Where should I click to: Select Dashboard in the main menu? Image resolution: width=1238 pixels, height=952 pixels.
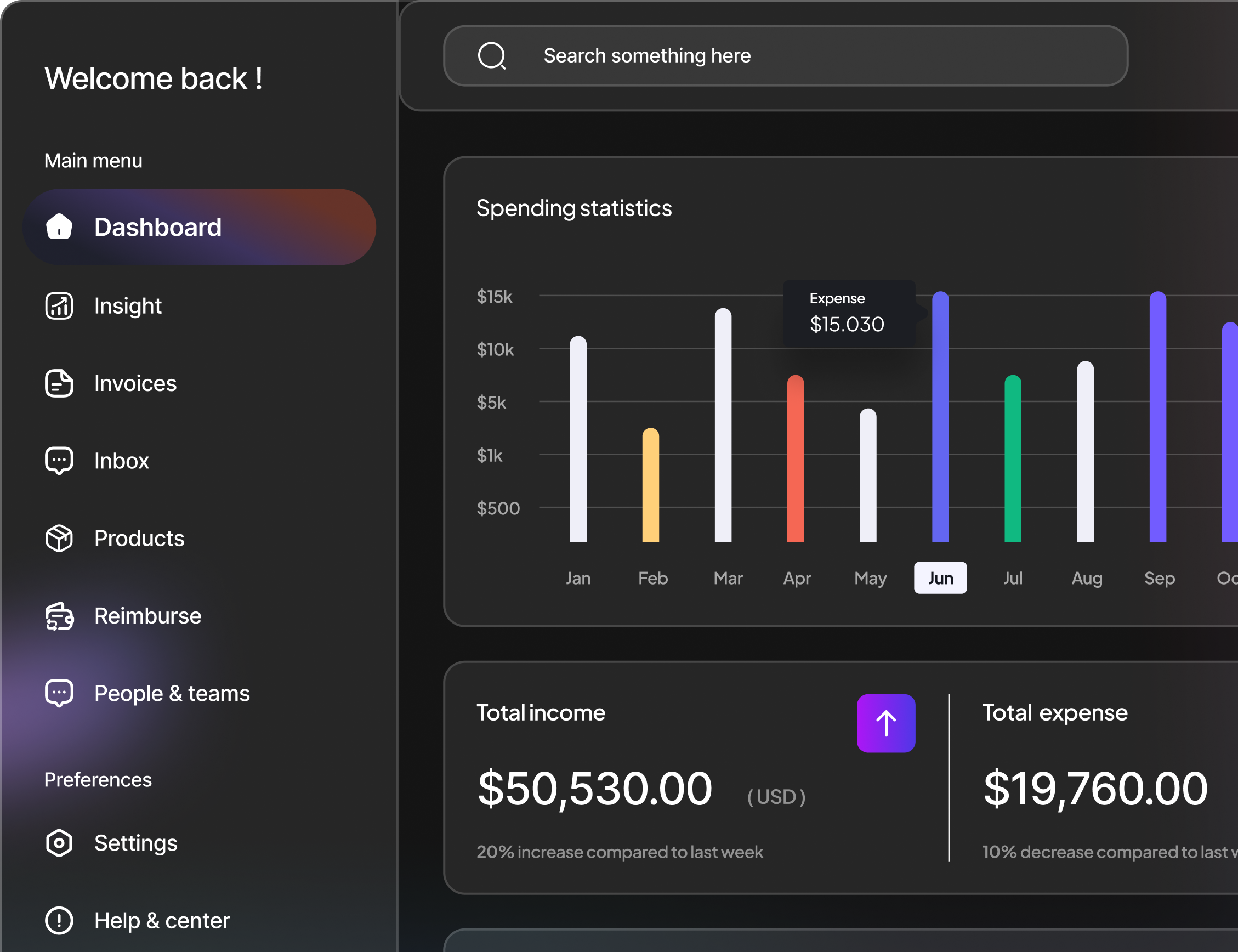click(157, 226)
